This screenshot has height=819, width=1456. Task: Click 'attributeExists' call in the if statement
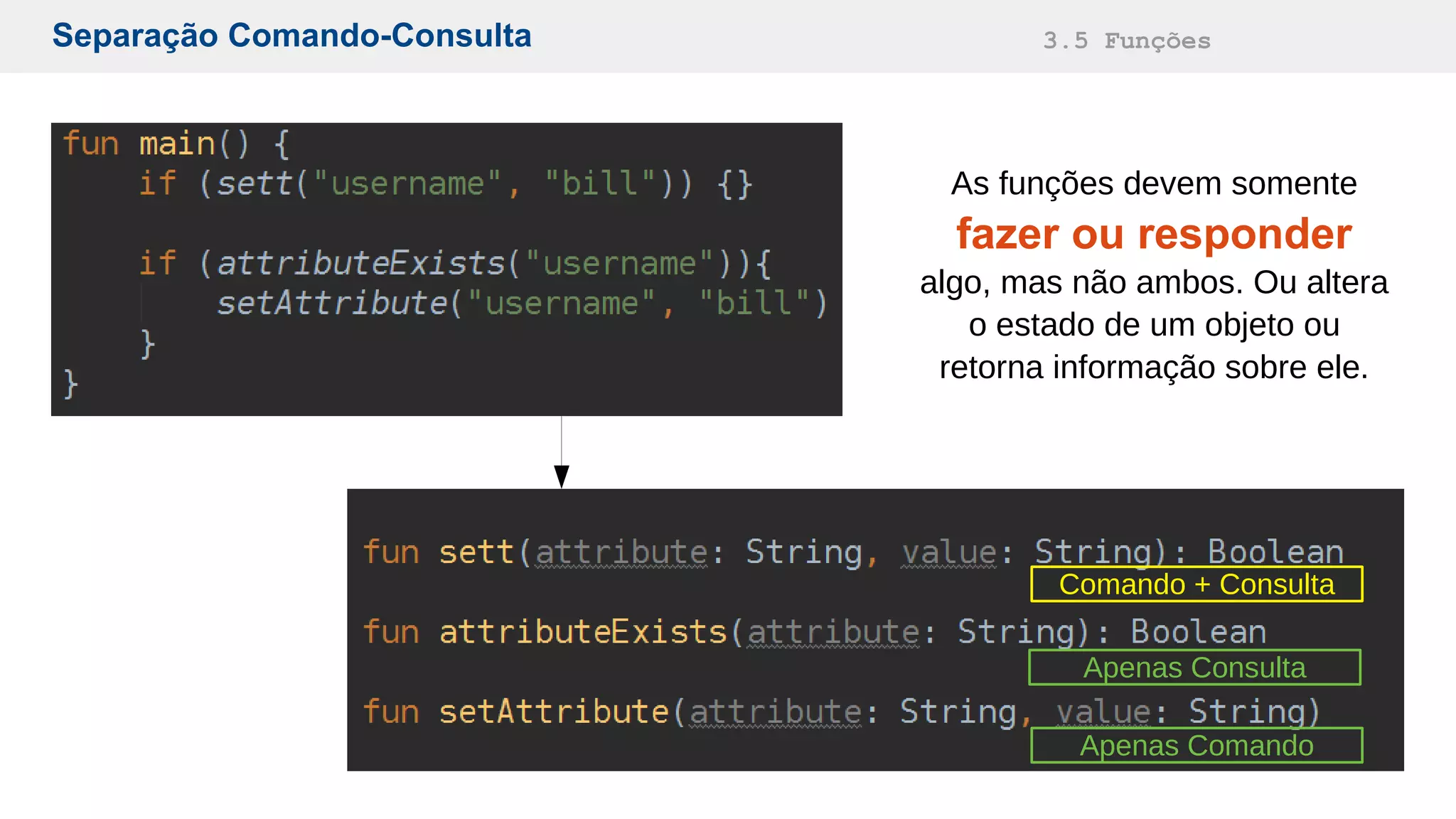(x=360, y=263)
